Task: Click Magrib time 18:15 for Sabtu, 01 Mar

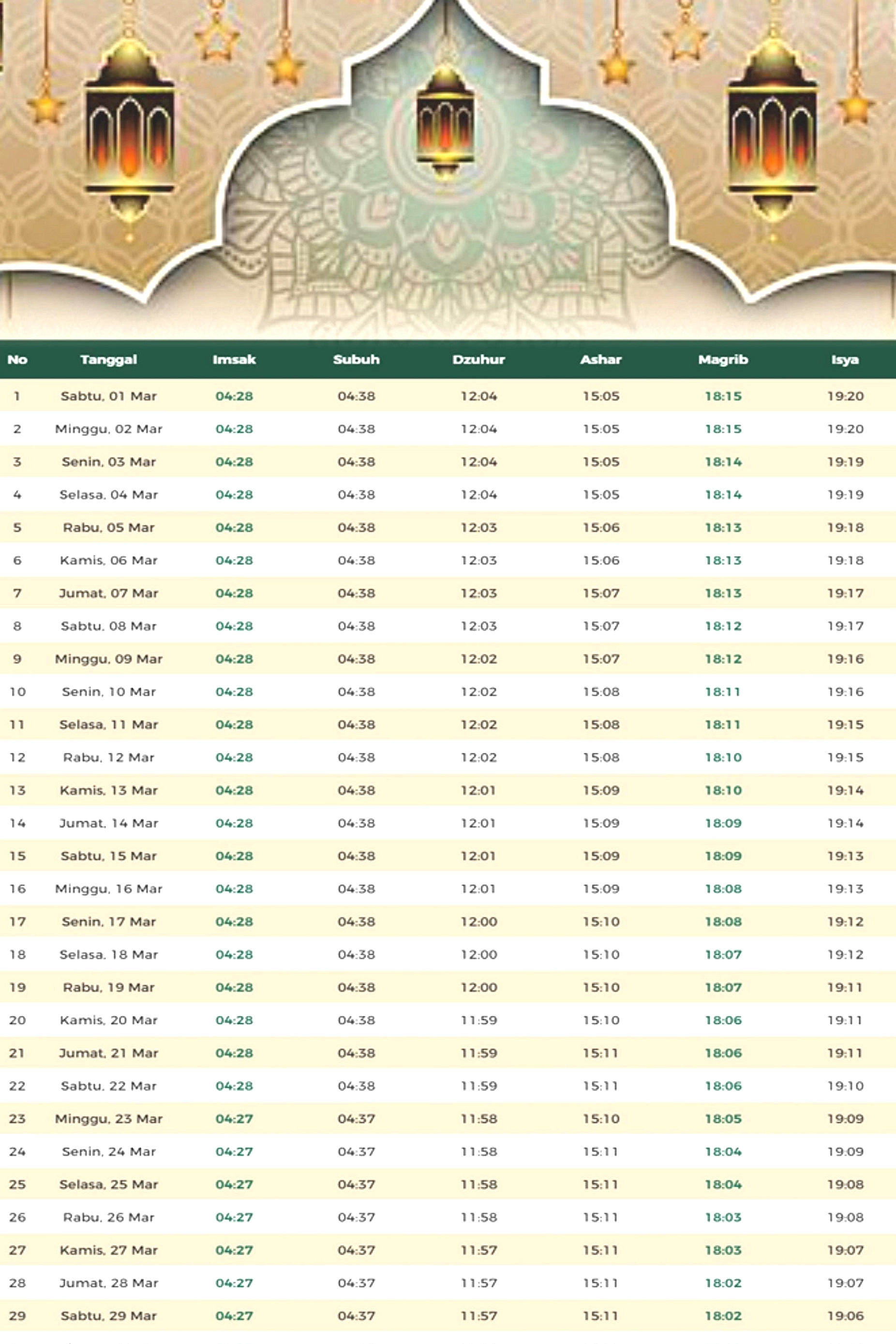Action: click(723, 396)
